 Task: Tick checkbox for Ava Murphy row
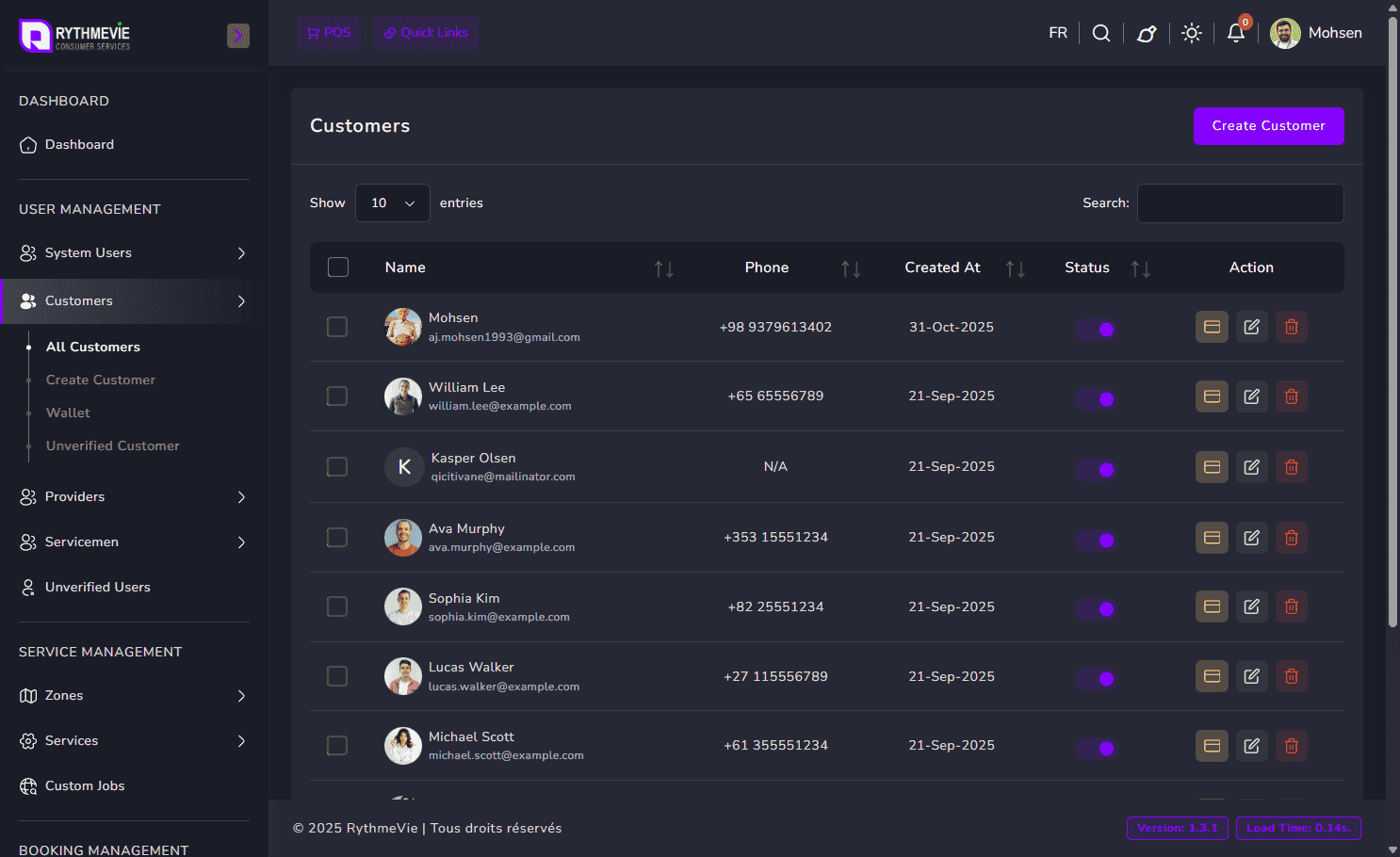coord(337,538)
